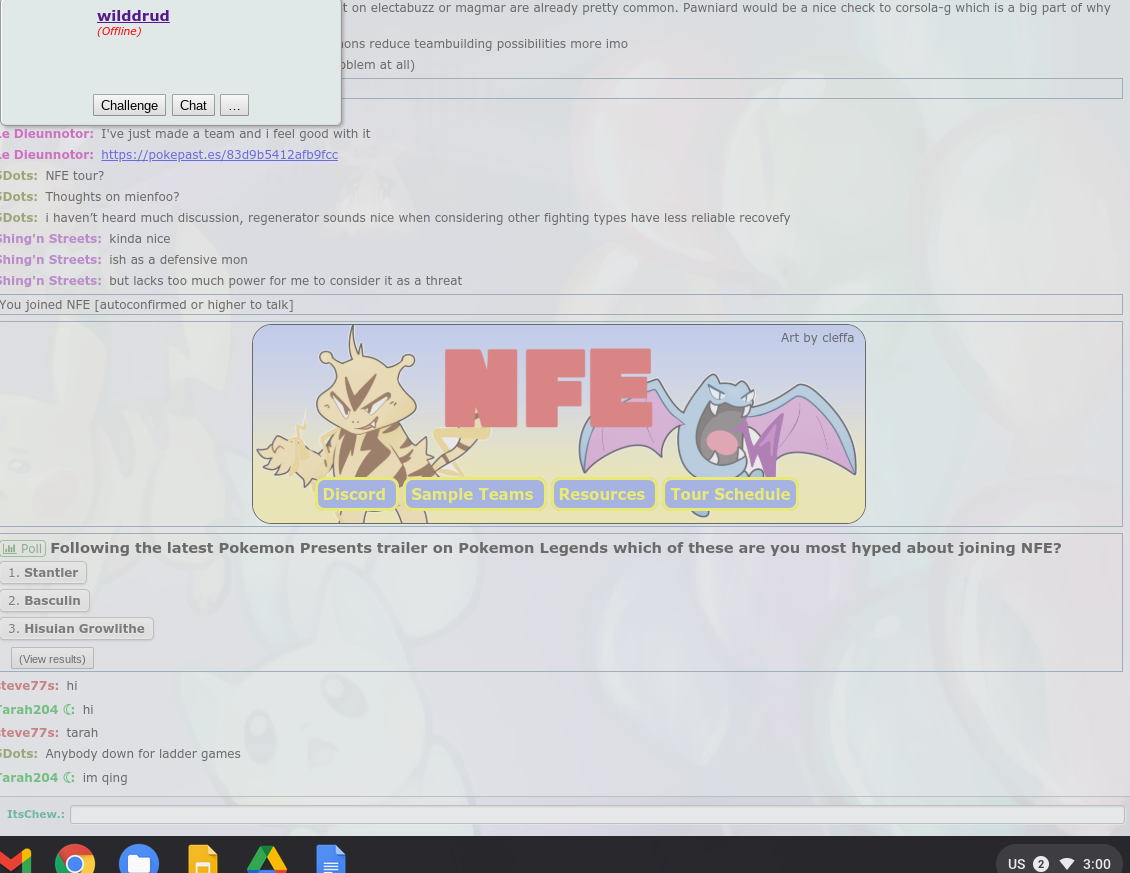Click the large NFE banner title
This screenshot has width=1130, height=873.
[x=548, y=388]
